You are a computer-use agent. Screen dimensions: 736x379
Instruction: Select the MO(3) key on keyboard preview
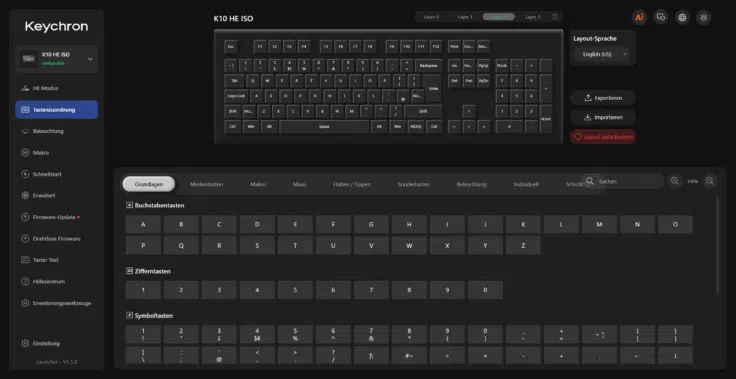click(x=415, y=127)
